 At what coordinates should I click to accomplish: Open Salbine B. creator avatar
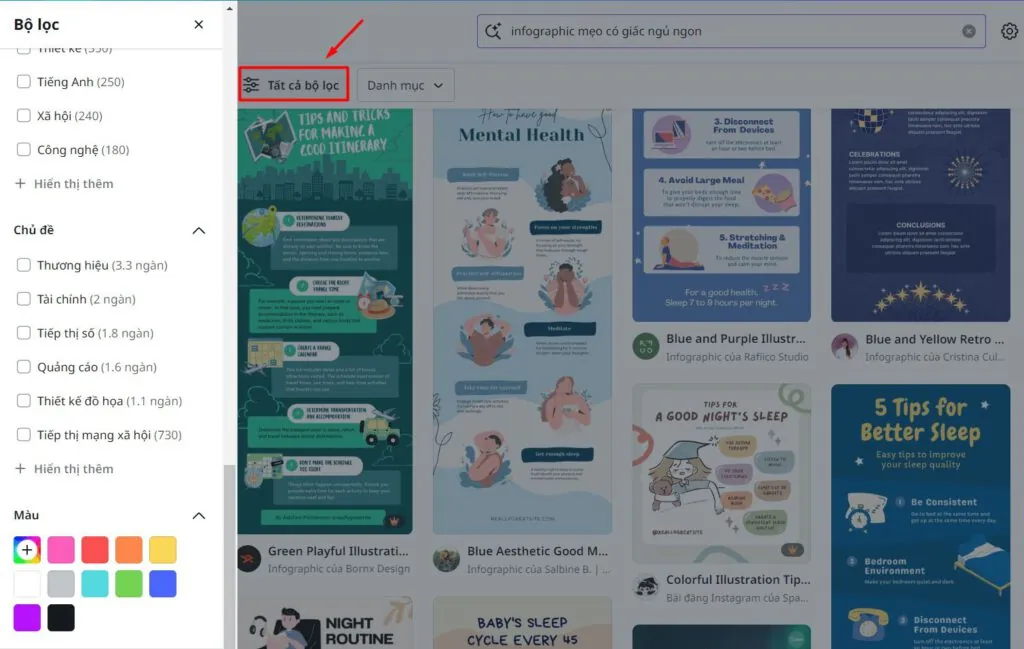446,559
